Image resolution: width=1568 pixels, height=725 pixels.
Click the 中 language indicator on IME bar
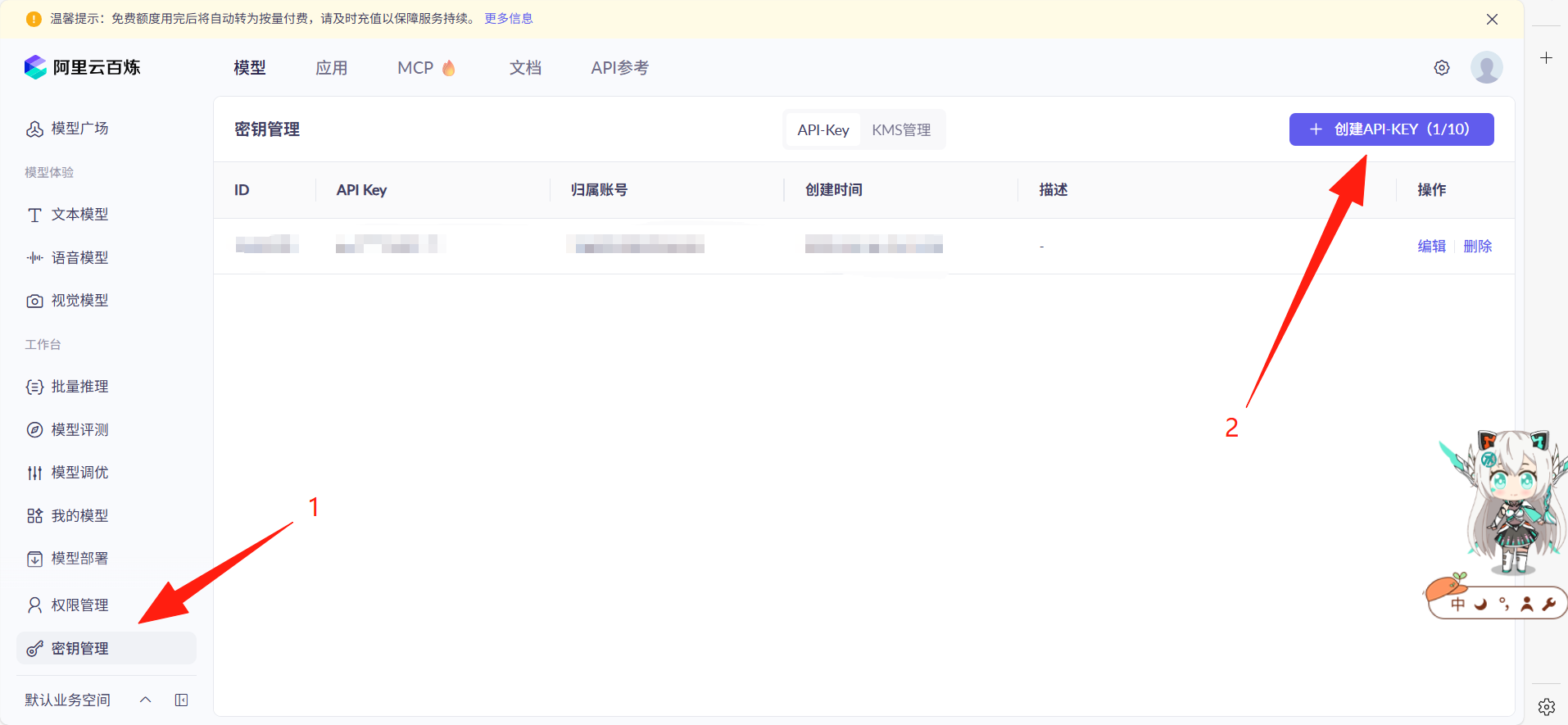coord(1458,605)
